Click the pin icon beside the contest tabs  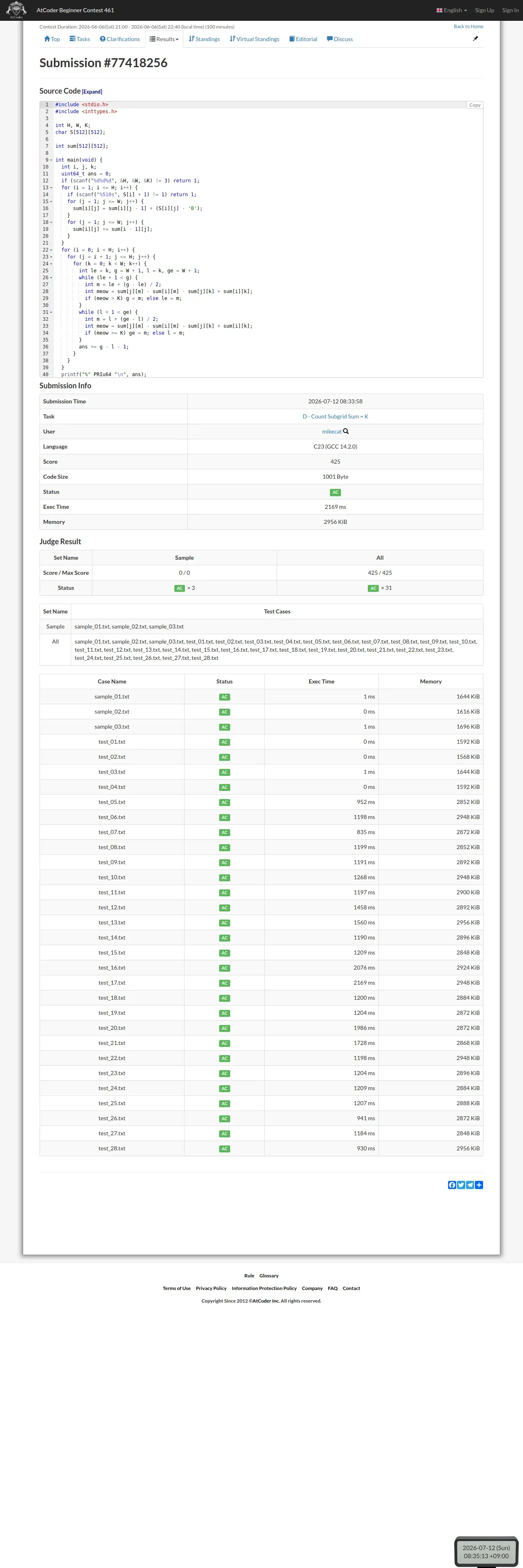tap(475, 39)
